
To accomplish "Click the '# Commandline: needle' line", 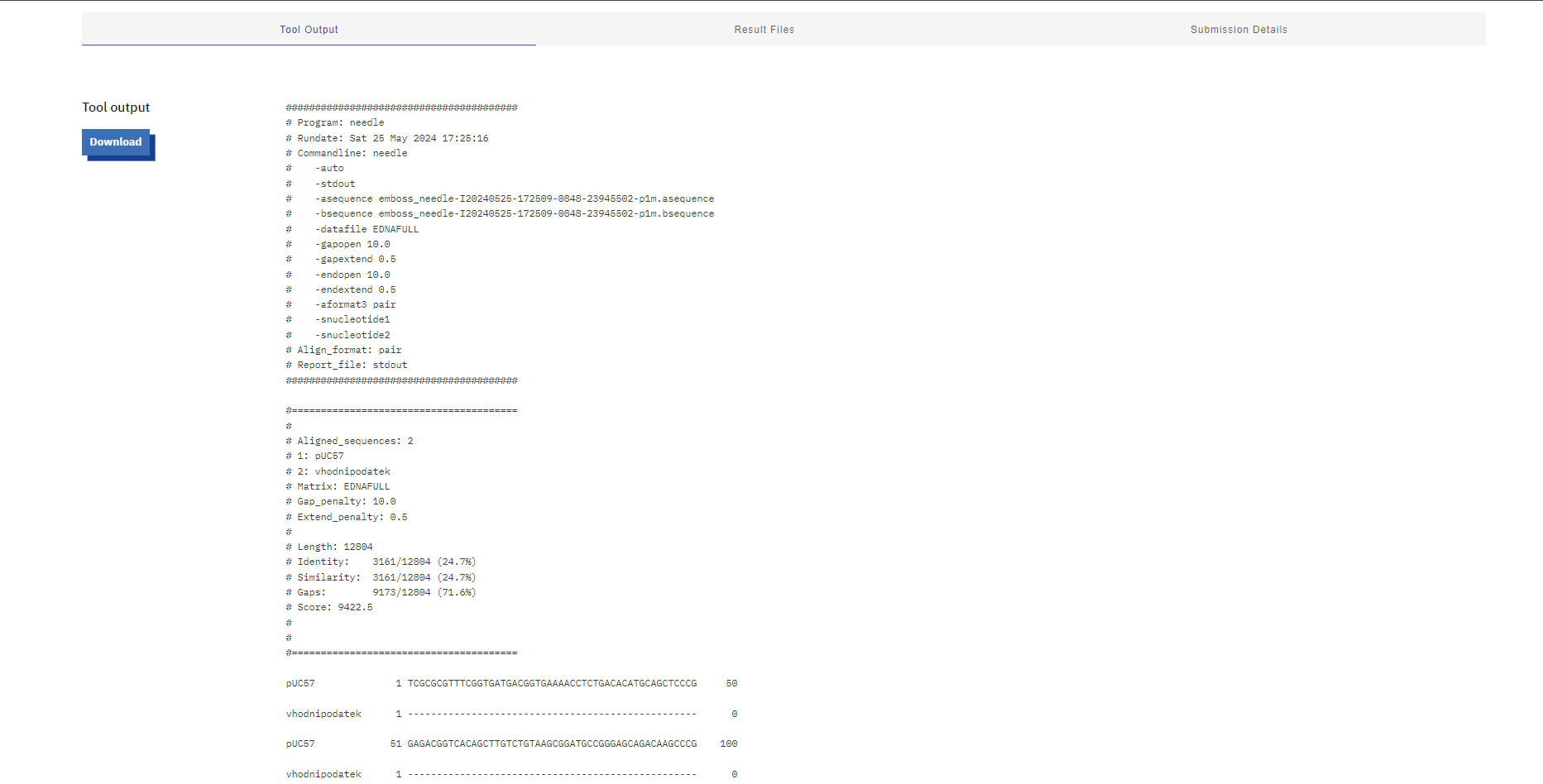I will 347,153.
